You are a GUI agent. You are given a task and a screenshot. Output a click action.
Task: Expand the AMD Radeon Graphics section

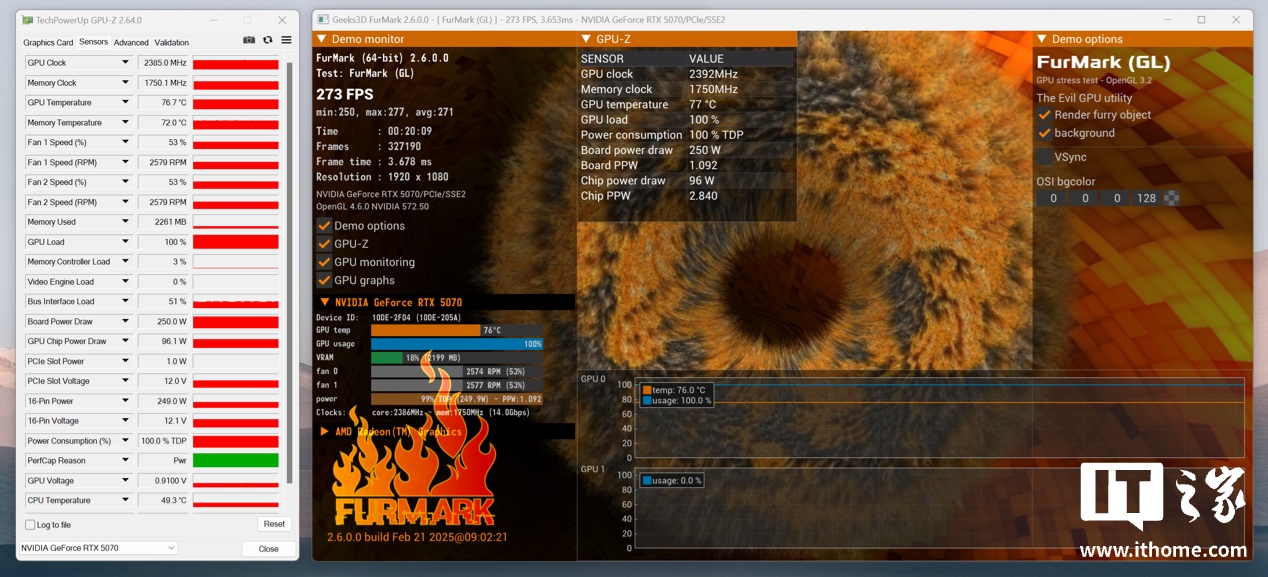pos(325,431)
